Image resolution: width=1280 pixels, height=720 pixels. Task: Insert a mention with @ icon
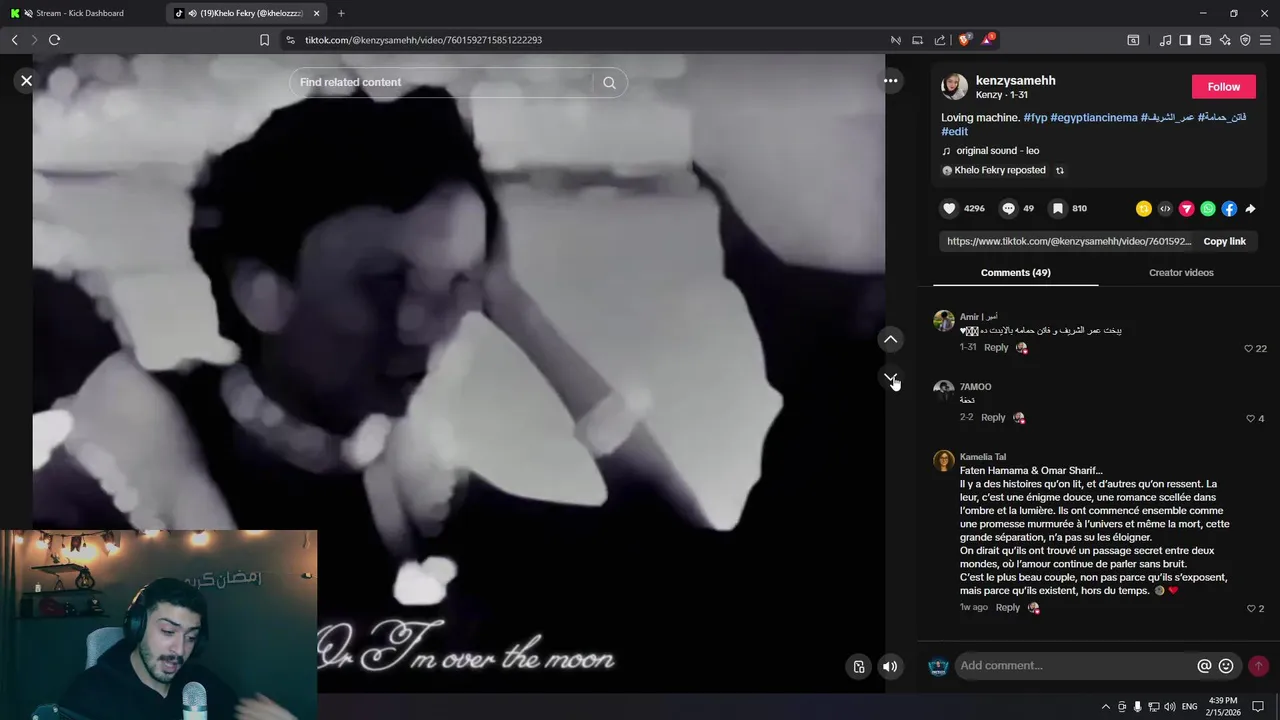click(x=1204, y=666)
